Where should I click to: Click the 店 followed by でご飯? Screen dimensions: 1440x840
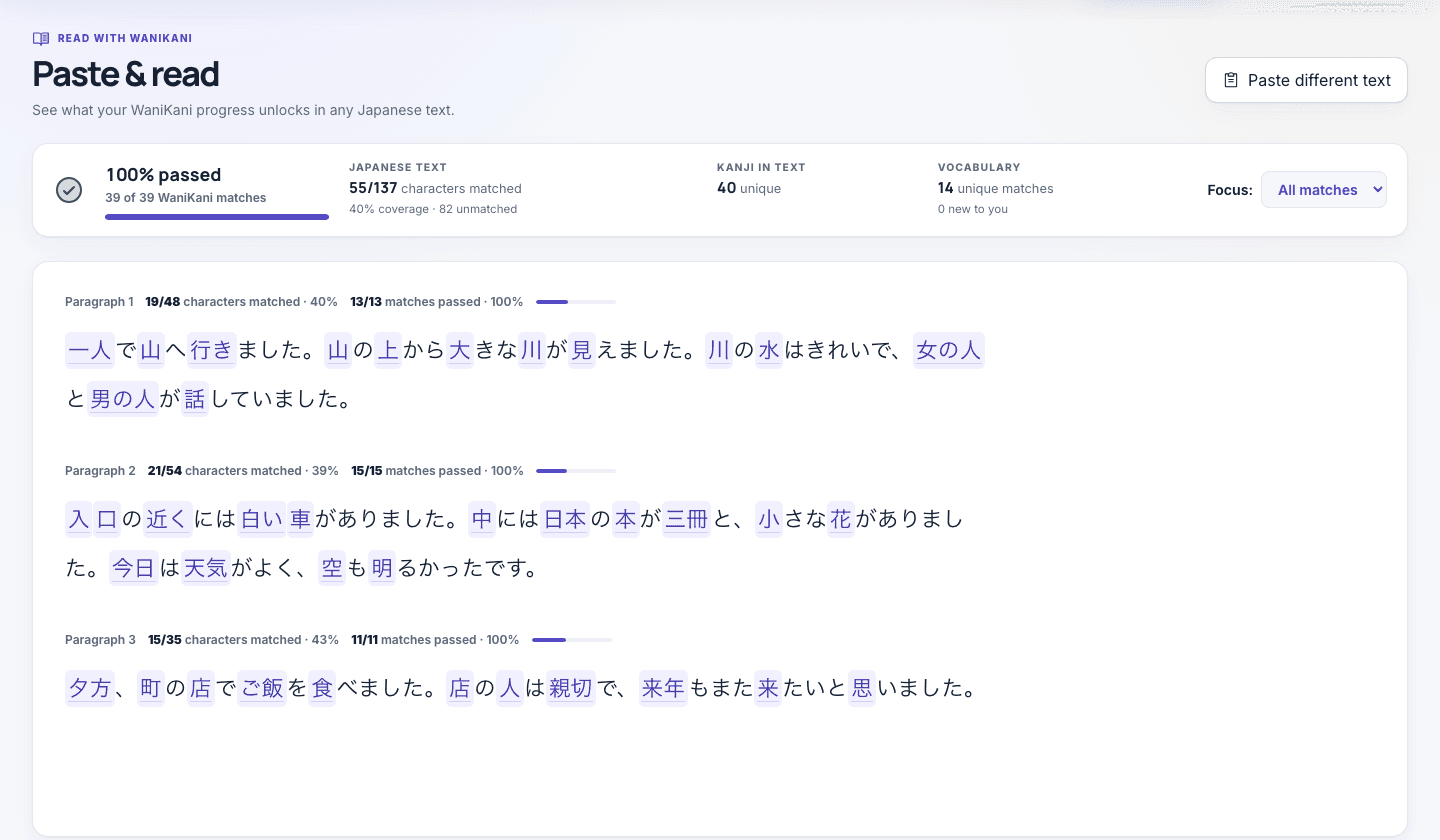coord(201,688)
